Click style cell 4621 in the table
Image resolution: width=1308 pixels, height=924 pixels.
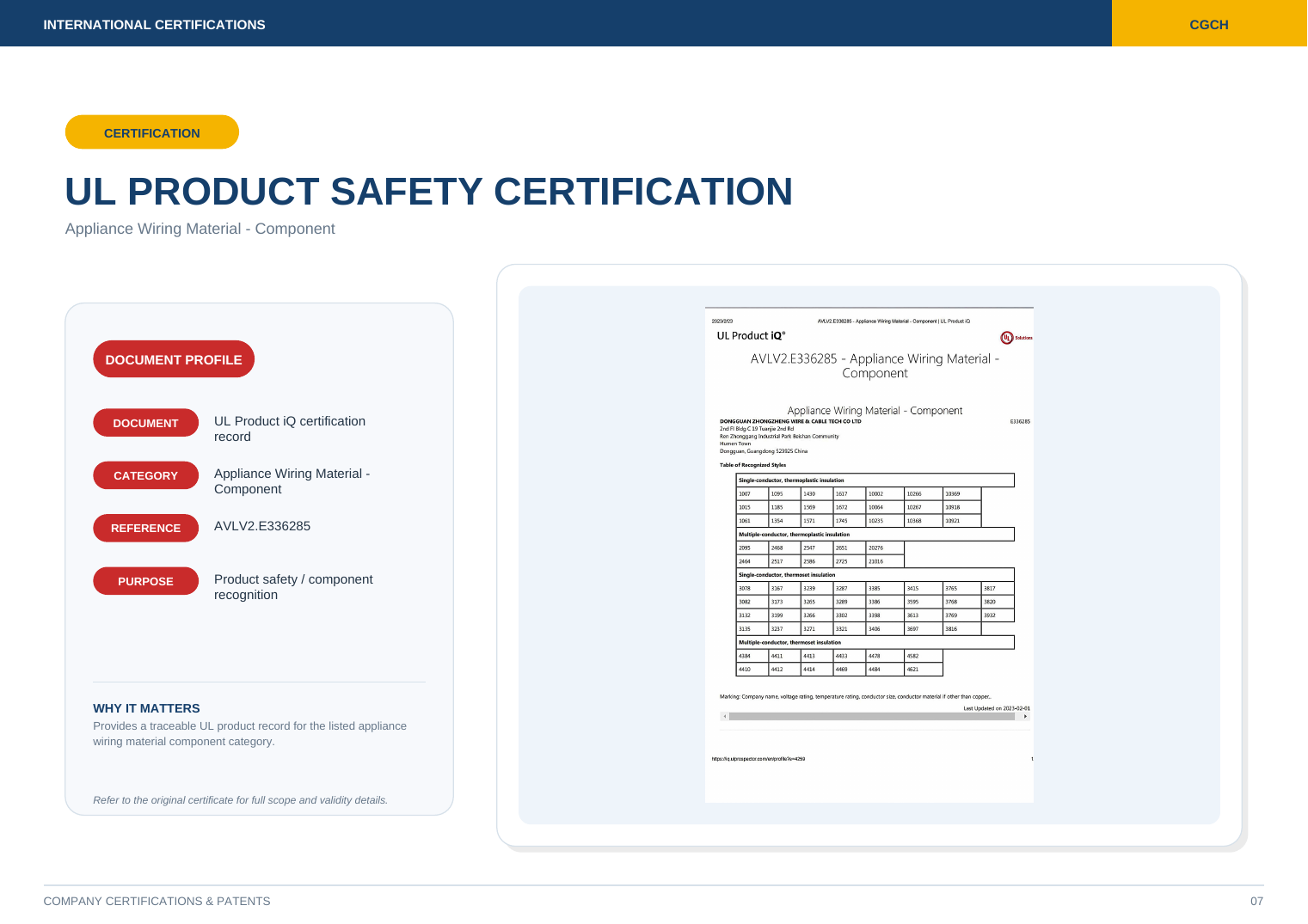click(x=924, y=670)
